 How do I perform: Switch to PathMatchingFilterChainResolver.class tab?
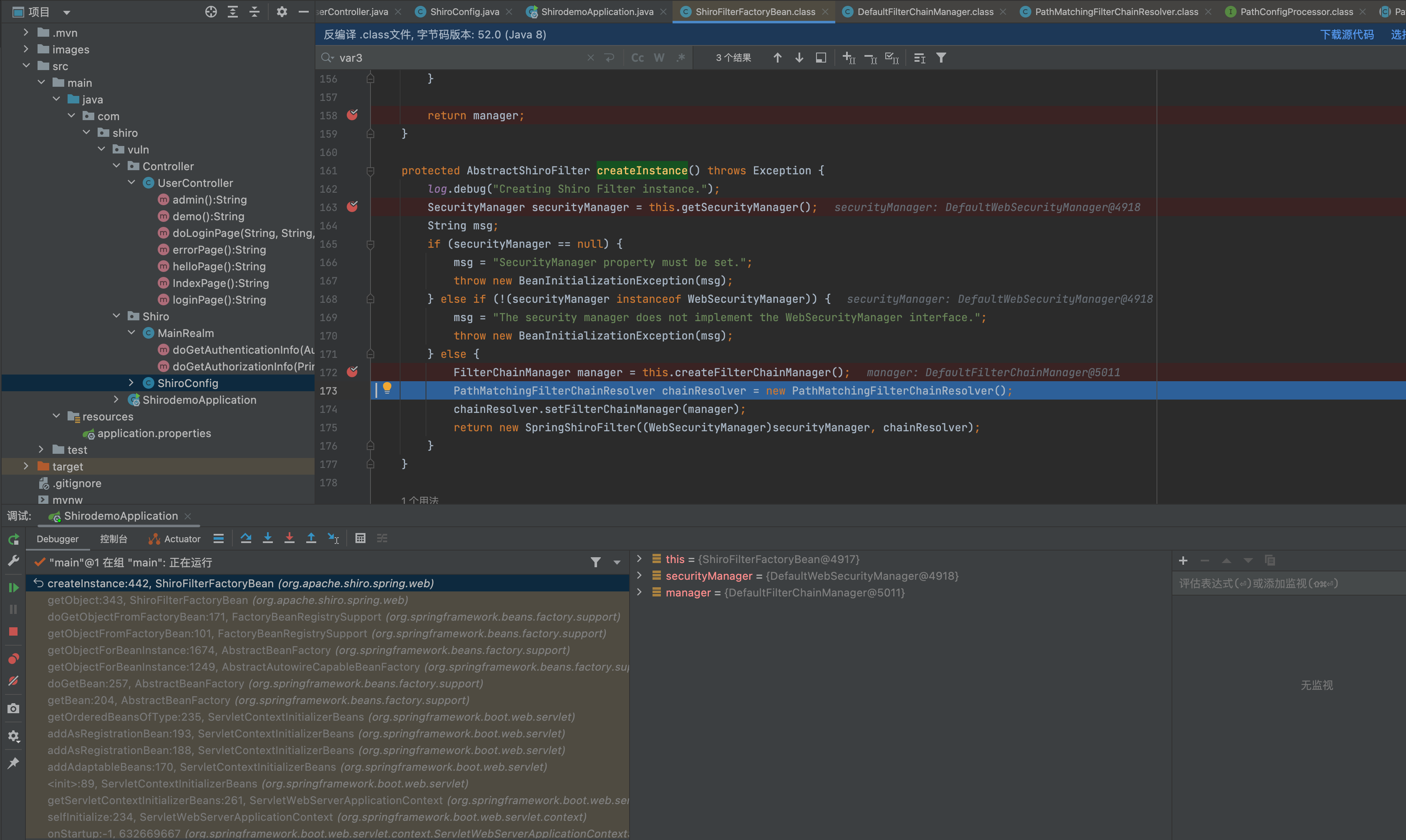(x=1116, y=11)
